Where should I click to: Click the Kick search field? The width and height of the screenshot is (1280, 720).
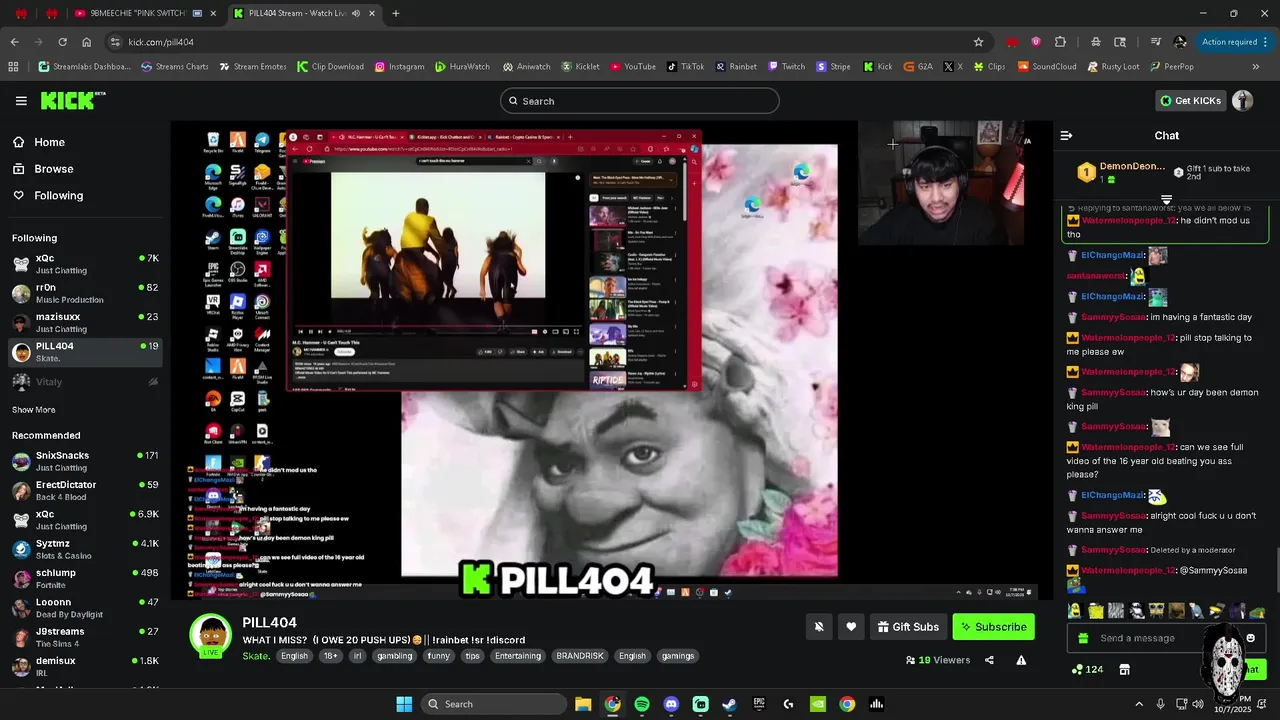640,101
